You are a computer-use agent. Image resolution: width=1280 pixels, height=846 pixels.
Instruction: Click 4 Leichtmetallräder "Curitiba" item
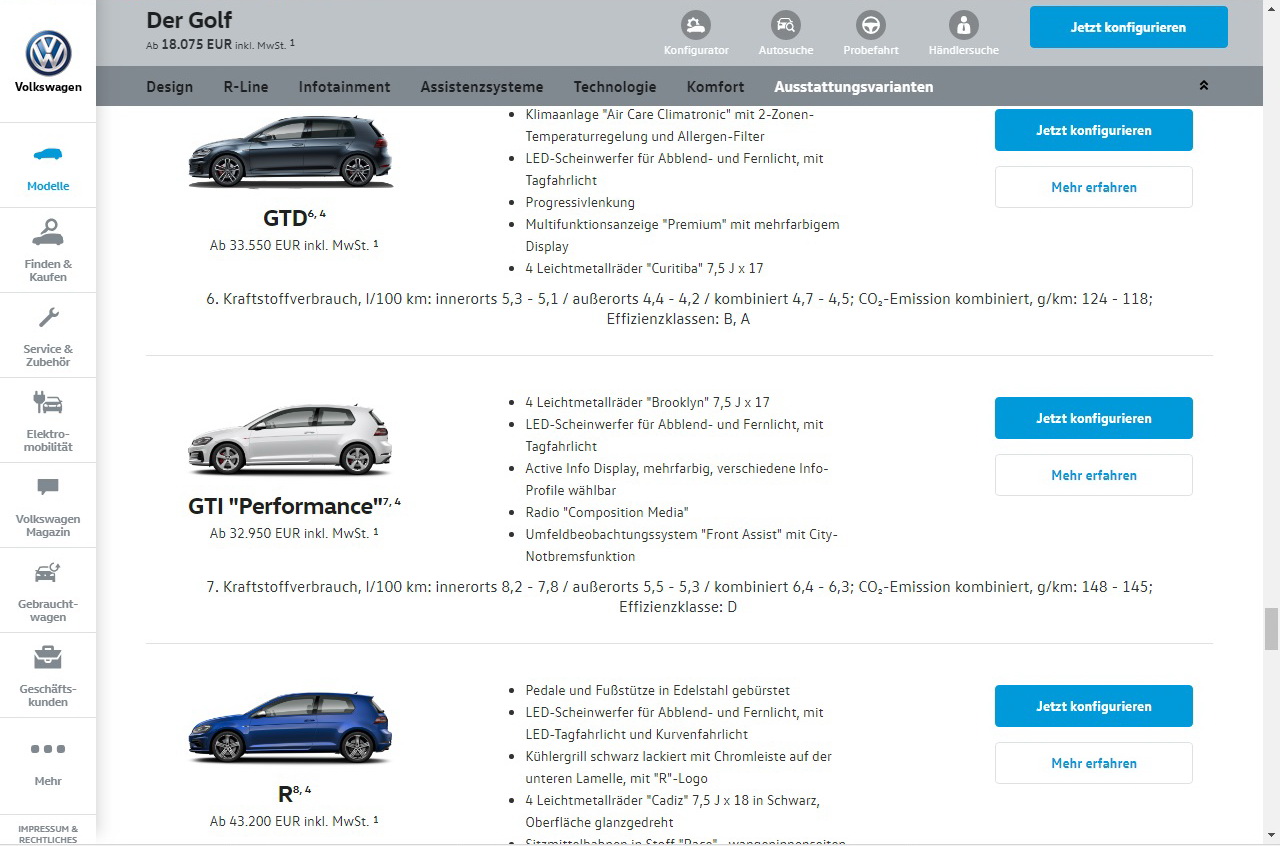click(x=644, y=268)
